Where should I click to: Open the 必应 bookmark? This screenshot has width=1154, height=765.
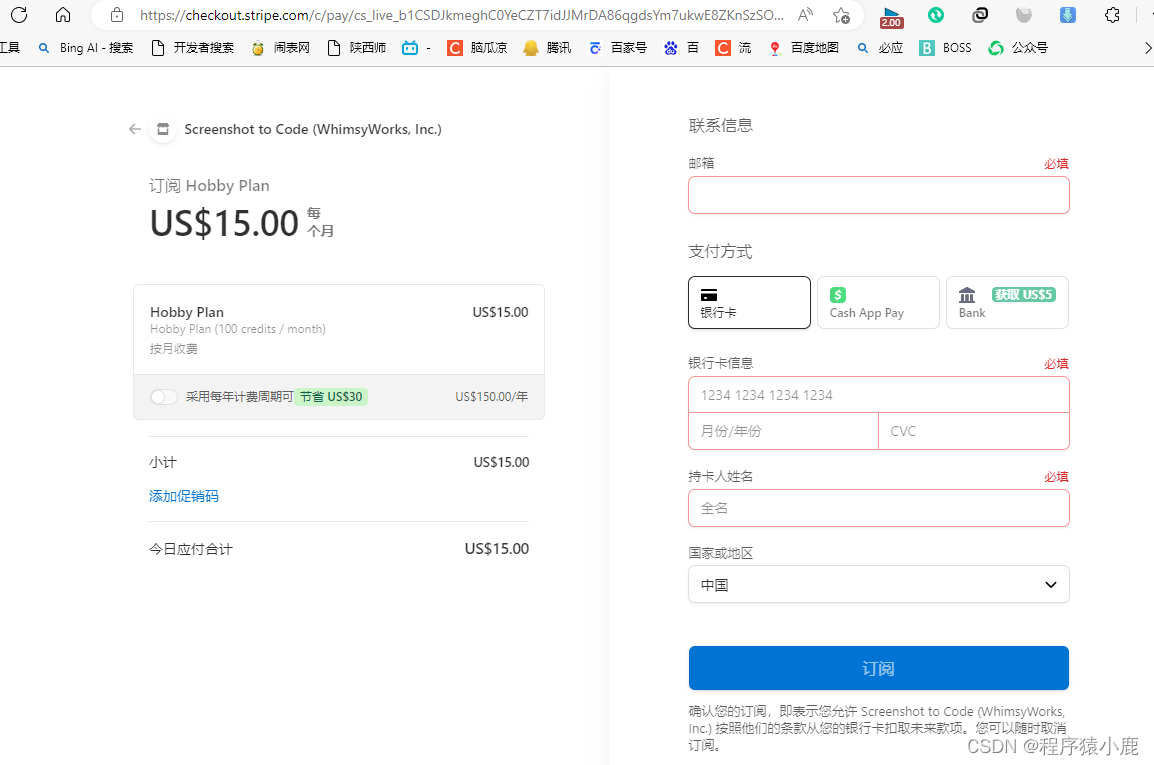click(880, 48)
